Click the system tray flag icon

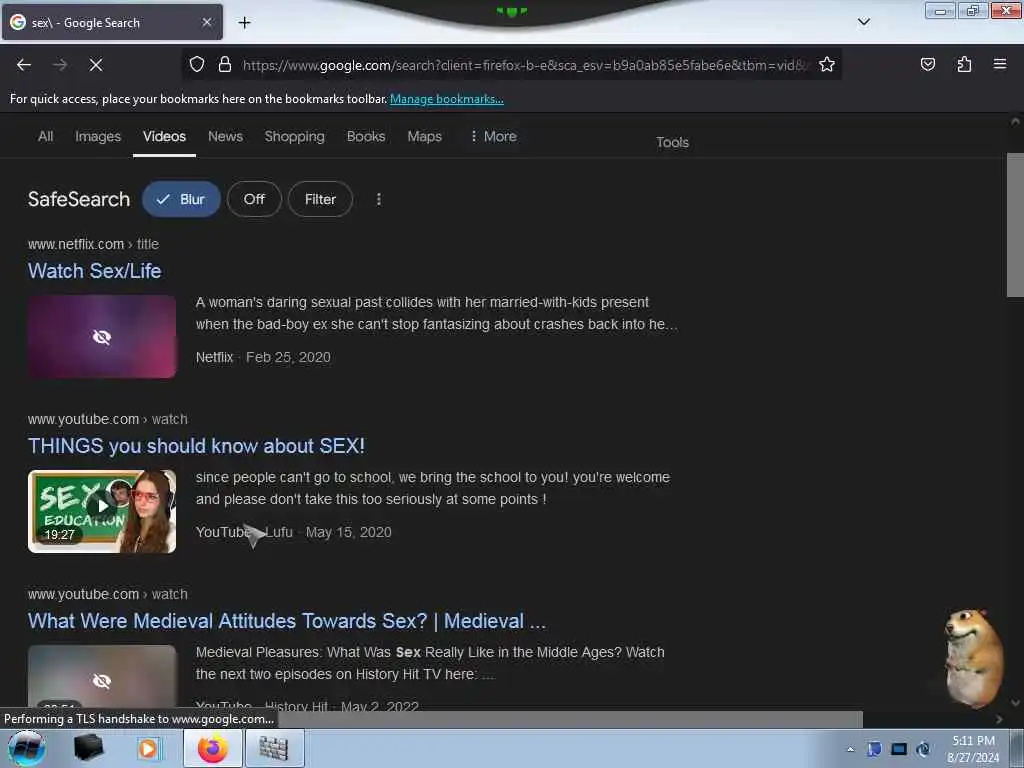[x=874, y=749]
